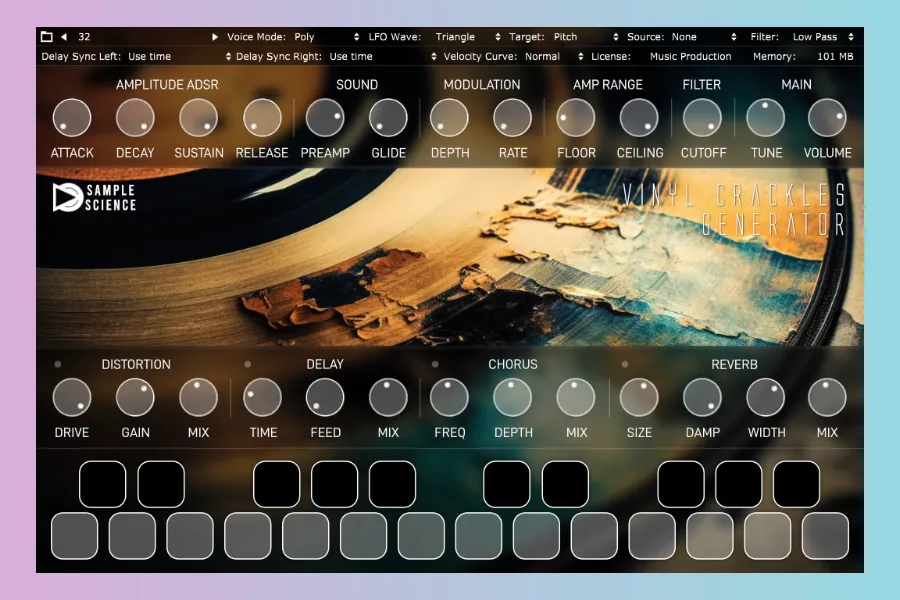Image resolution: width=900 pixels, height=600 pixels.
Task: Click the filter CUTOFF knob
Action: [703, 118]
